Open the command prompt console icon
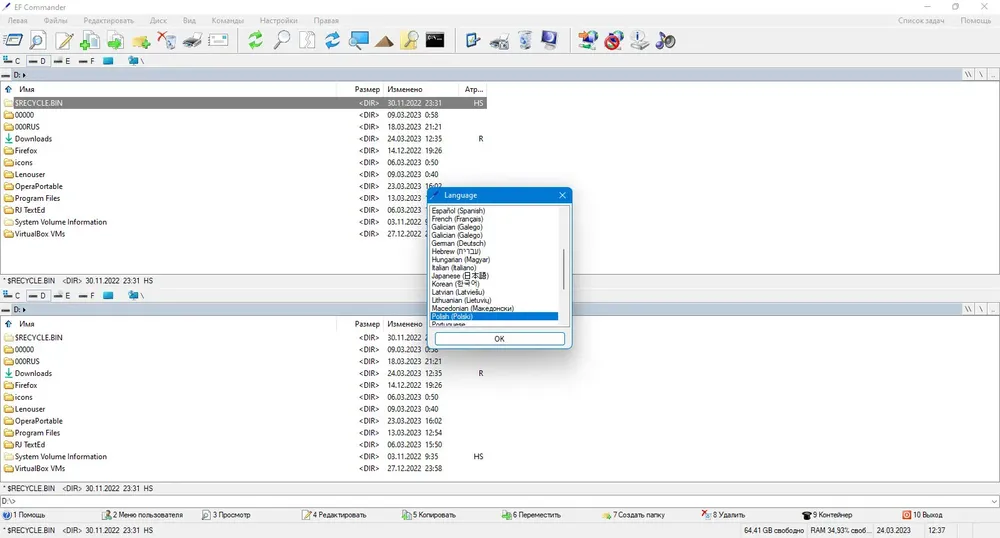 435,41
